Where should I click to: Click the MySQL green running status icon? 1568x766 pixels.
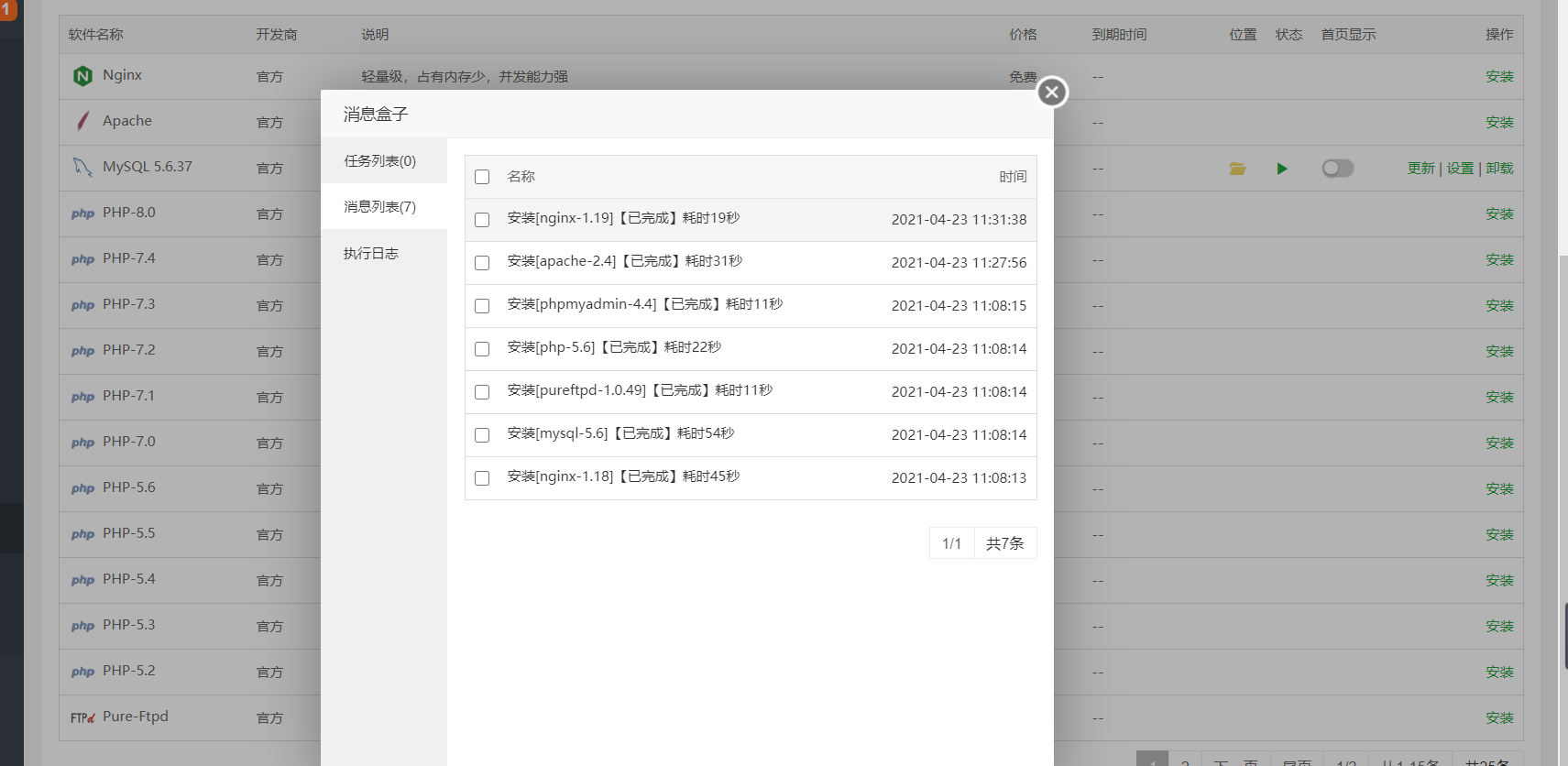[1282, 169]
